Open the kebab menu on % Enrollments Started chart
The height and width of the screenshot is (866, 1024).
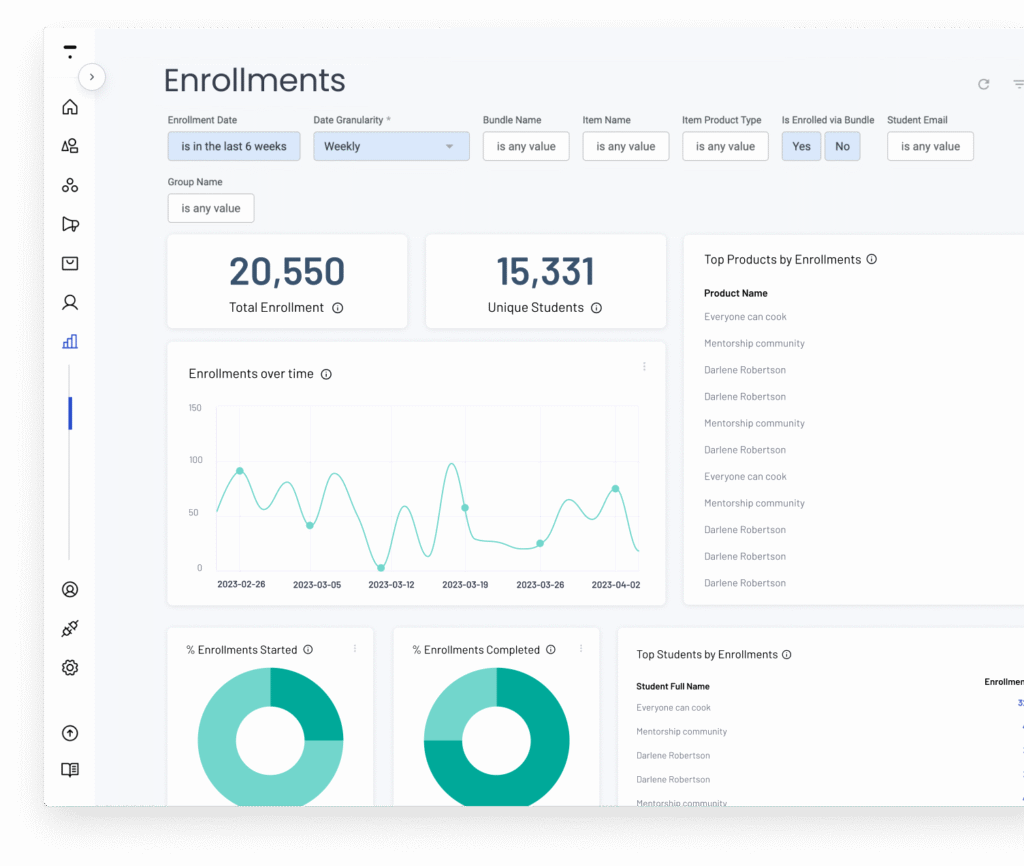(354, 648)
